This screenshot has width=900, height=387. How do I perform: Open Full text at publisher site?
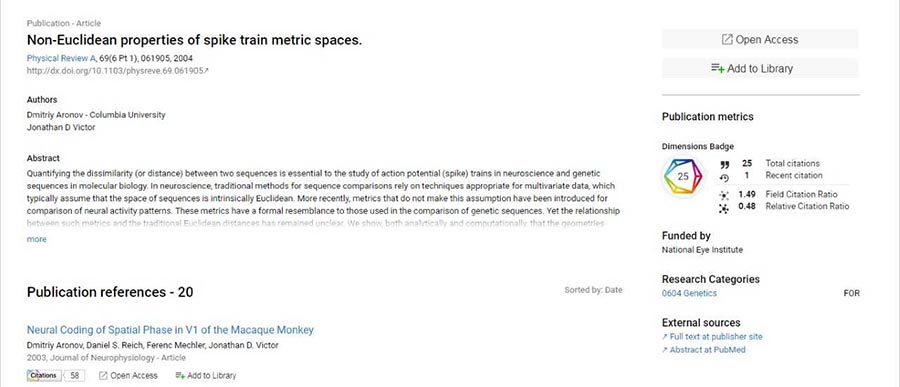(712, 337)
